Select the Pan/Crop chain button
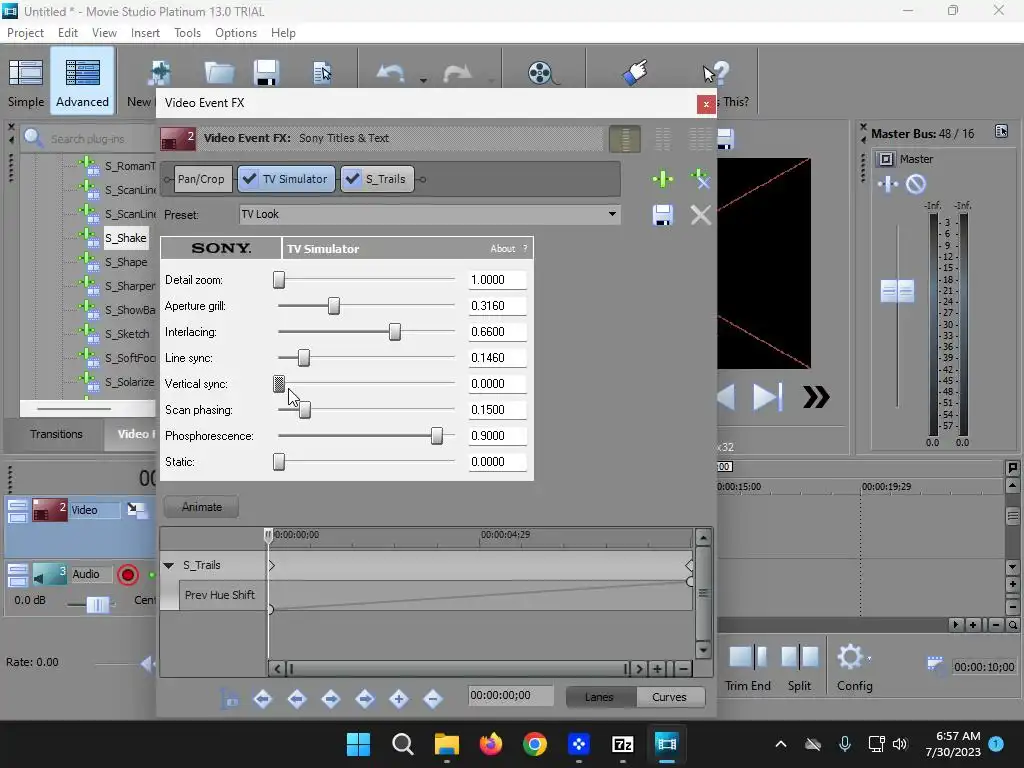 (x=202, y=179)
